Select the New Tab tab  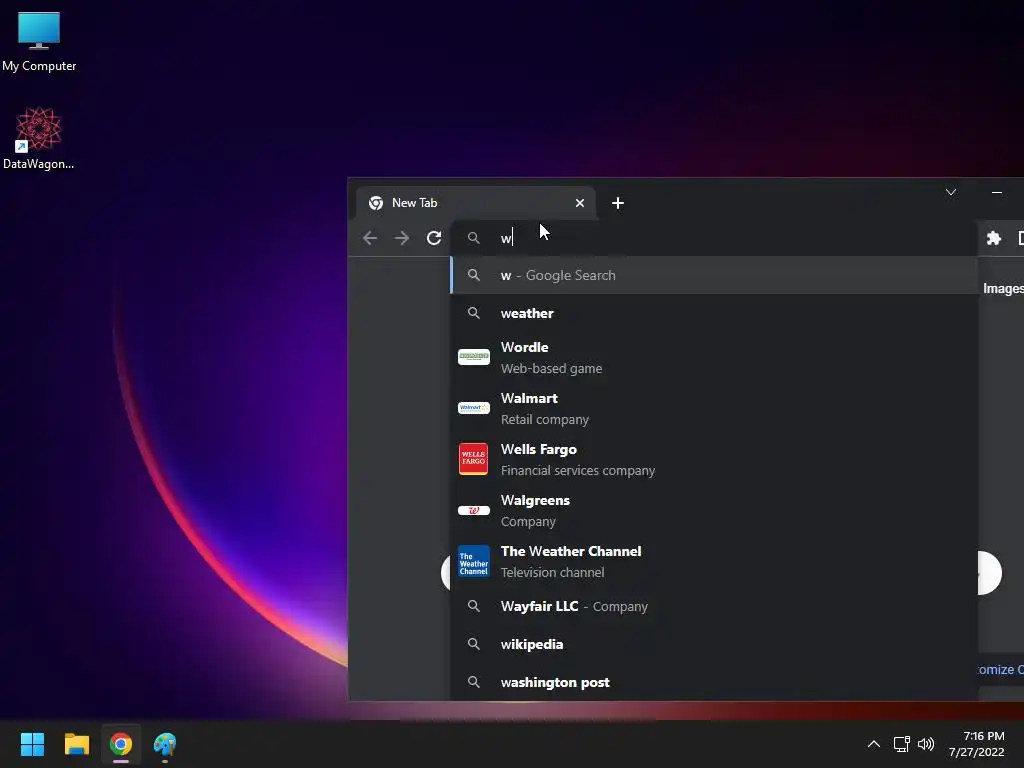475,203
